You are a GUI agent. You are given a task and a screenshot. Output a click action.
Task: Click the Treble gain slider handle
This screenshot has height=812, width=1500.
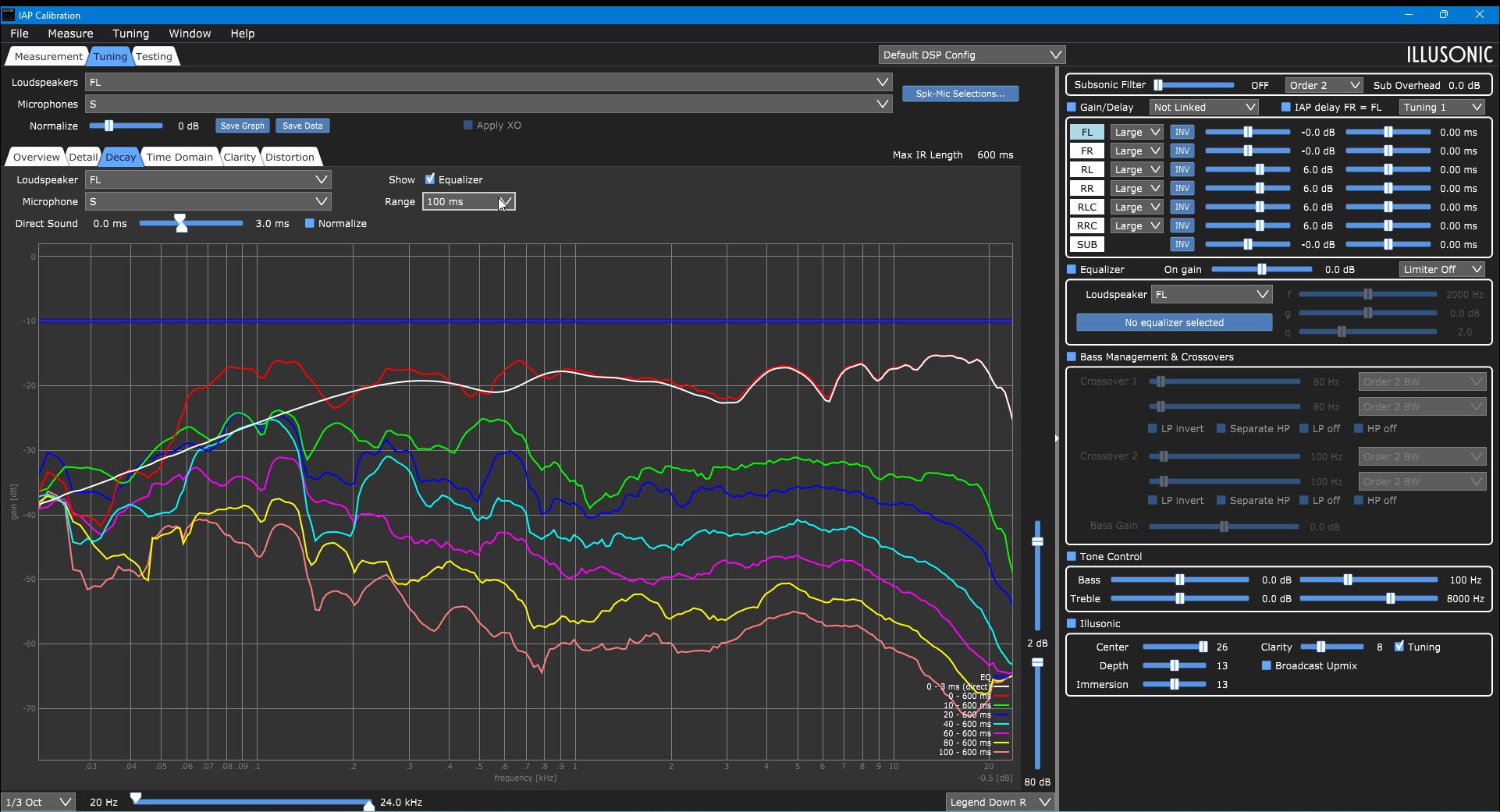tap(1180, 598)
